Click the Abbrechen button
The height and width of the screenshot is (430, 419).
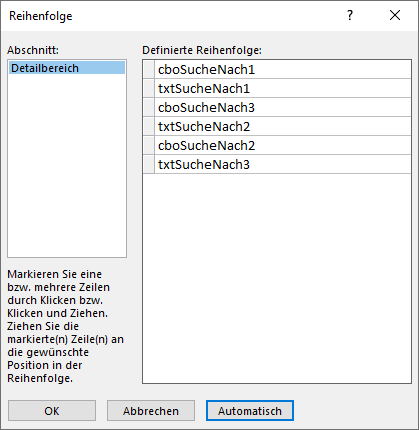pos(151,411)
